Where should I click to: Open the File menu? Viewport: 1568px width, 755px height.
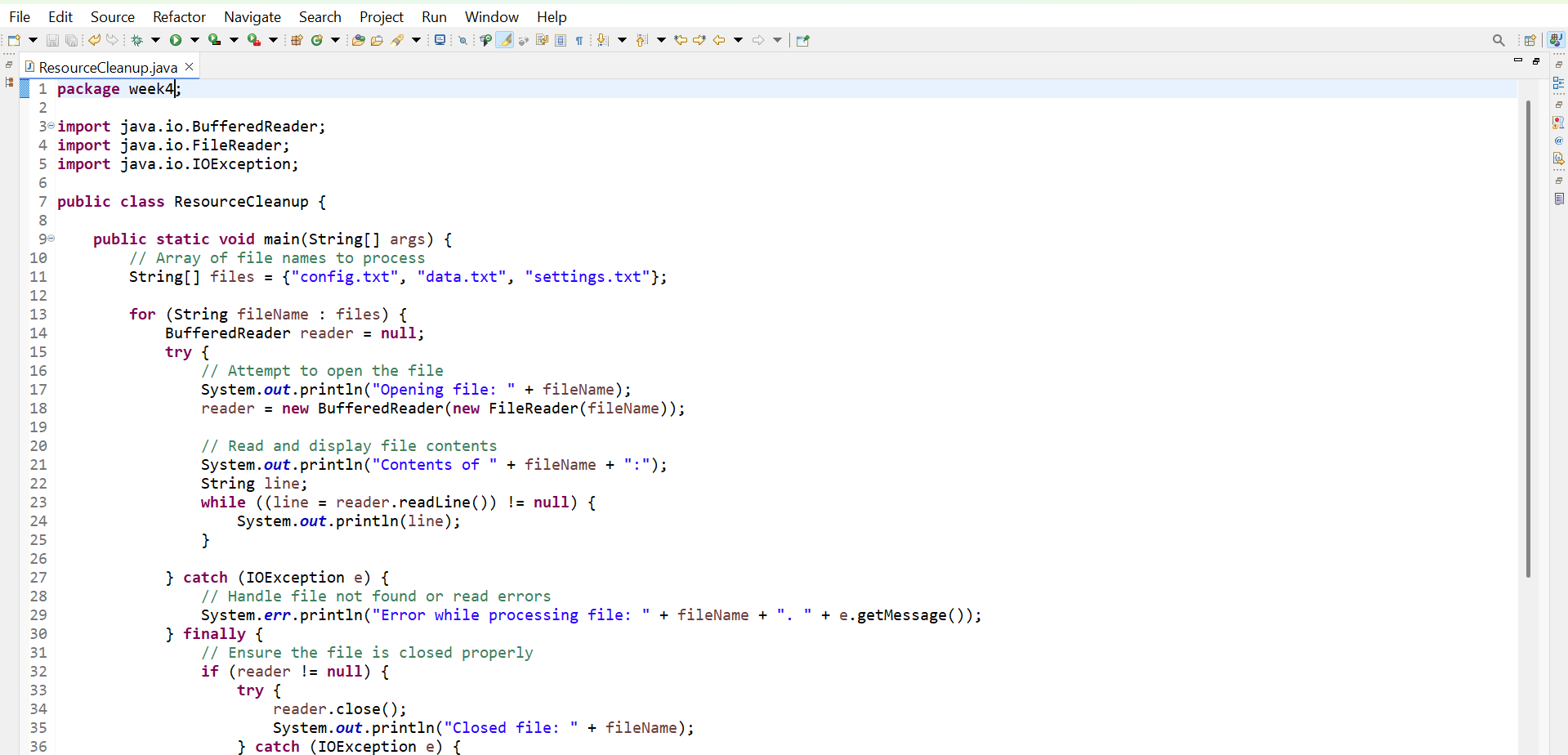(20, 16)
